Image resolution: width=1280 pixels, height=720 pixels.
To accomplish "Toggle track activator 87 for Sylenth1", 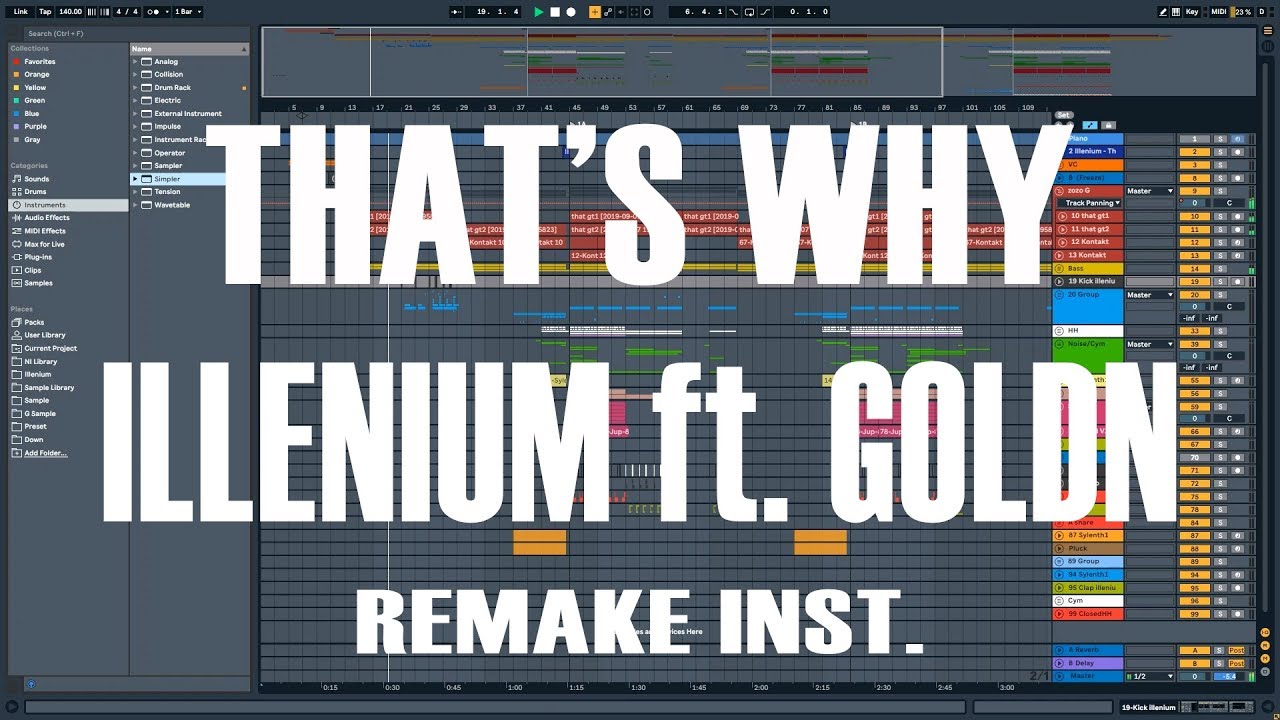I will coord(1194,535).
